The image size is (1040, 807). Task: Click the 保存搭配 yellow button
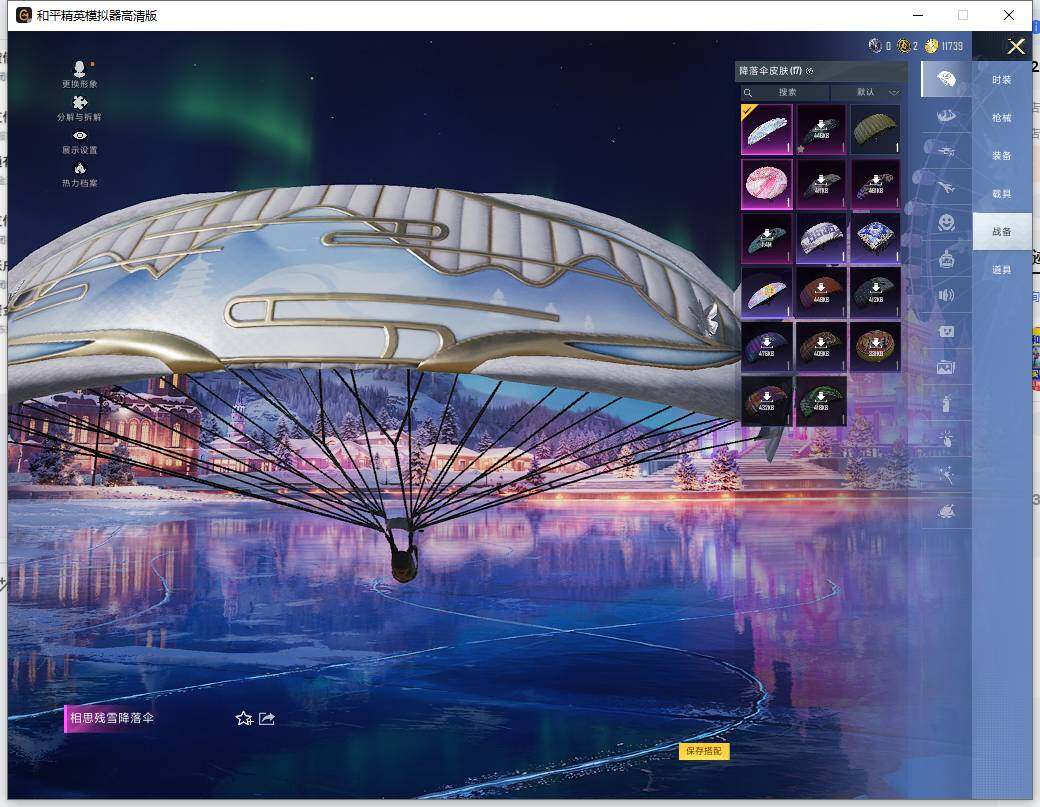(704, 751)
